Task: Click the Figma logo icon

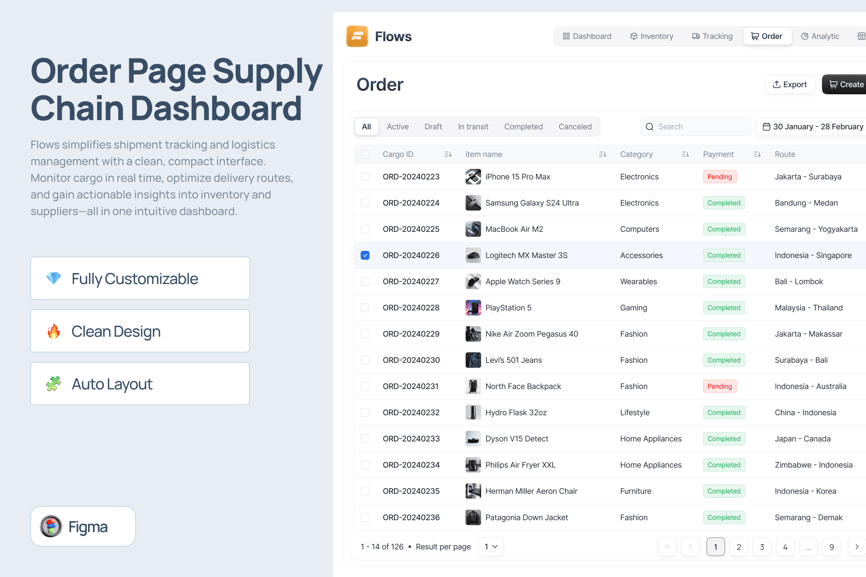Action: tap(51, 526)
